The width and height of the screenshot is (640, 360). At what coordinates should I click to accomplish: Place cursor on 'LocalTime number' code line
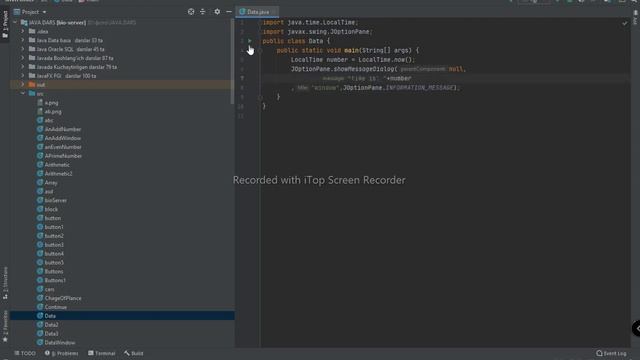pyautogui.click(x=353, y=60)
